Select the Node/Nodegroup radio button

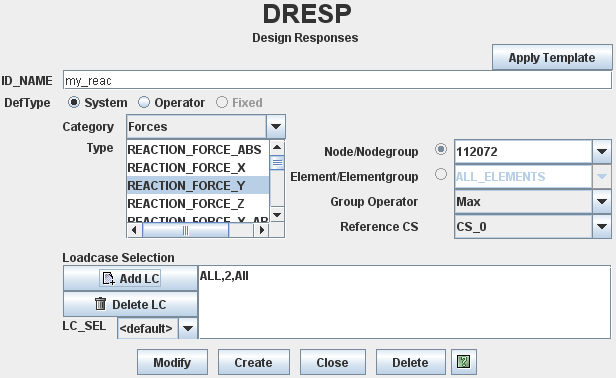pos(441,149)
